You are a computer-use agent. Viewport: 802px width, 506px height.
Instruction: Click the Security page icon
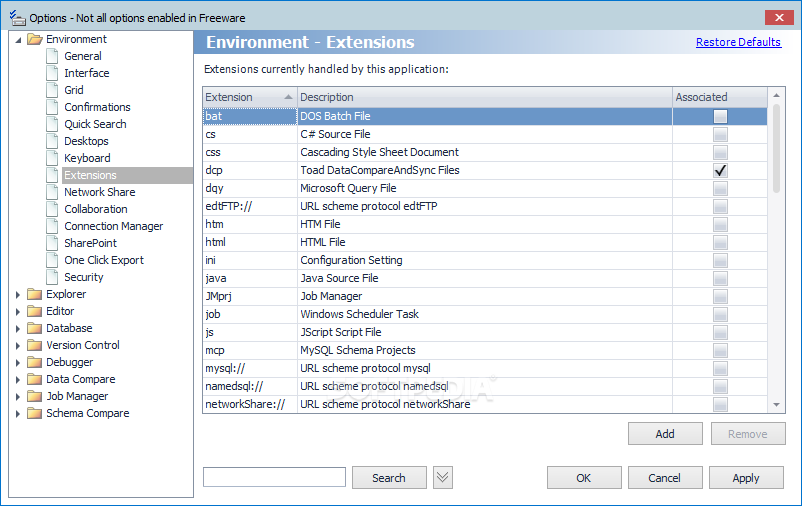click(x=52, y=277)
